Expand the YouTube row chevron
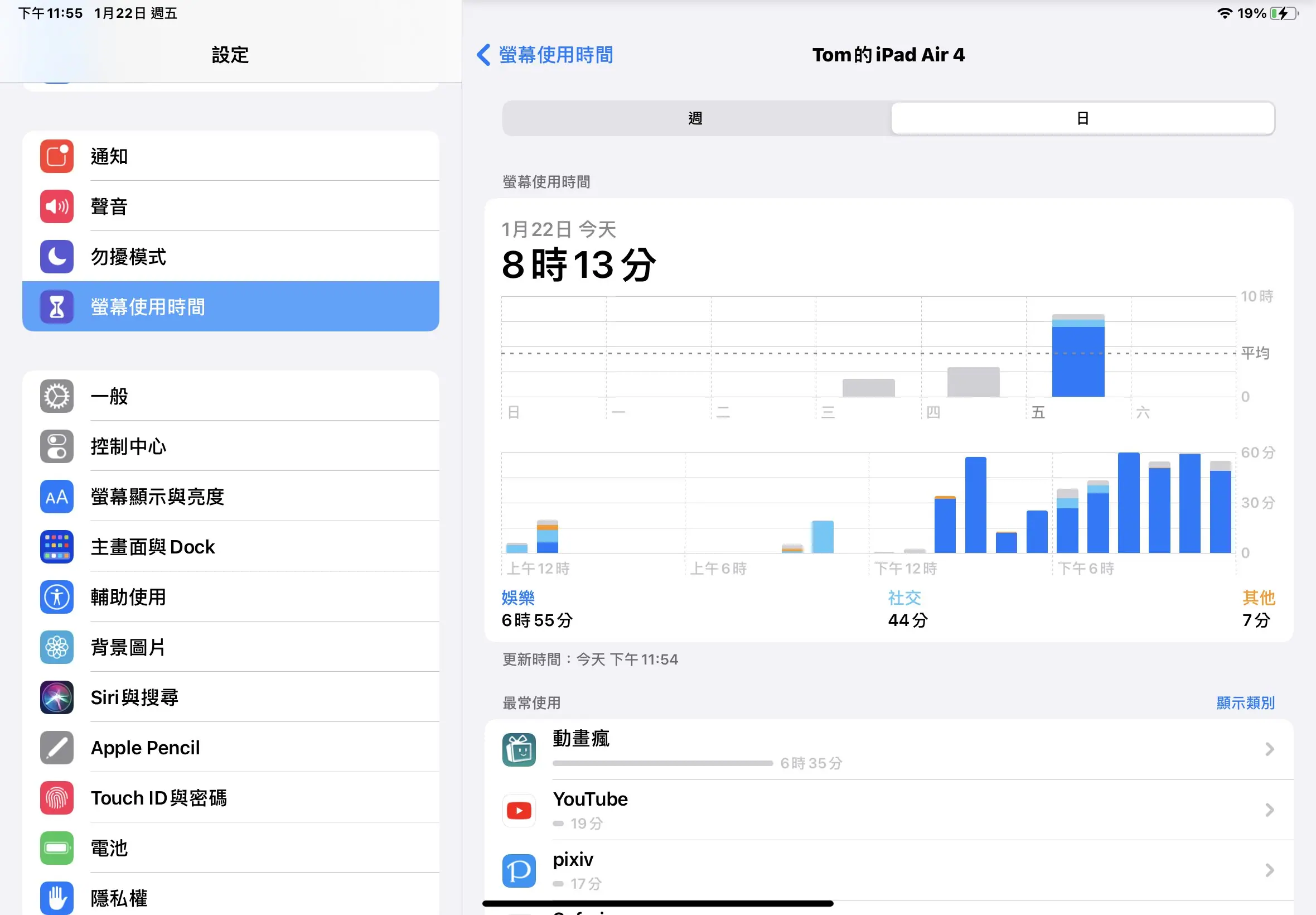Image resolution: width=1316 pixels, height=915 pixels. point(1270,810)
